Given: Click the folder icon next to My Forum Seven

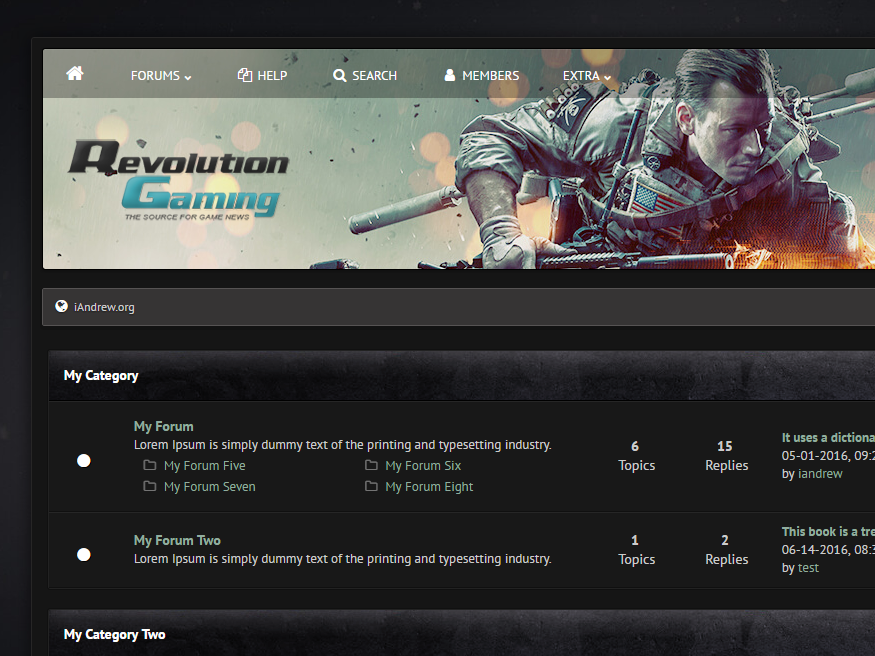Looking at the screenshot, I should click(148, 486).
